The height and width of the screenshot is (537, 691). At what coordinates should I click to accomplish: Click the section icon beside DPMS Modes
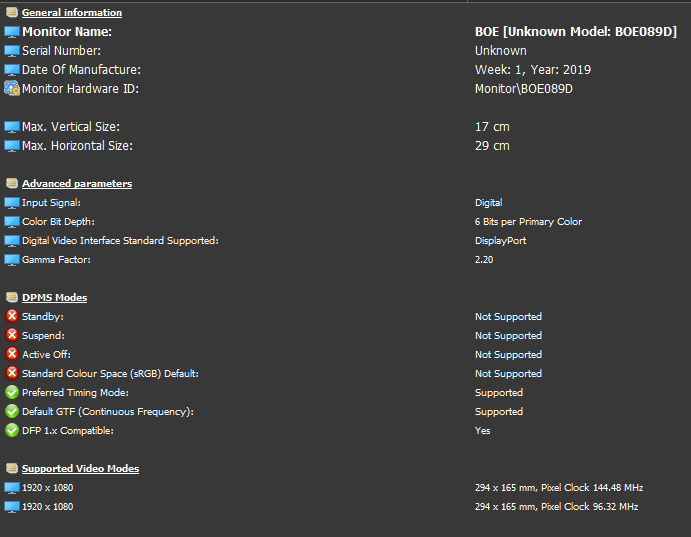(12, 297)
